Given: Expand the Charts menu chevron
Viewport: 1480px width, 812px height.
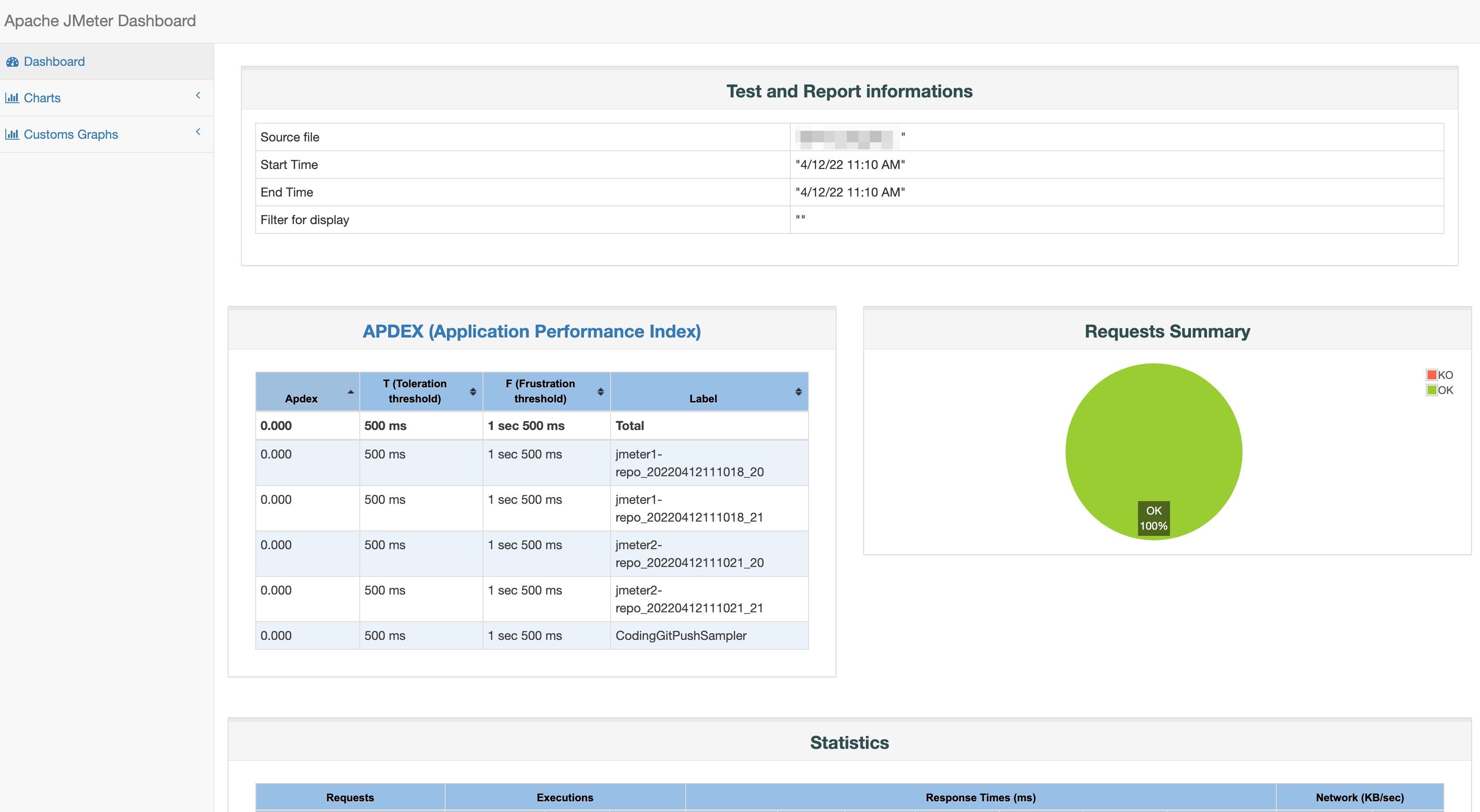Looking at the screenshot, I should (198, 96).
